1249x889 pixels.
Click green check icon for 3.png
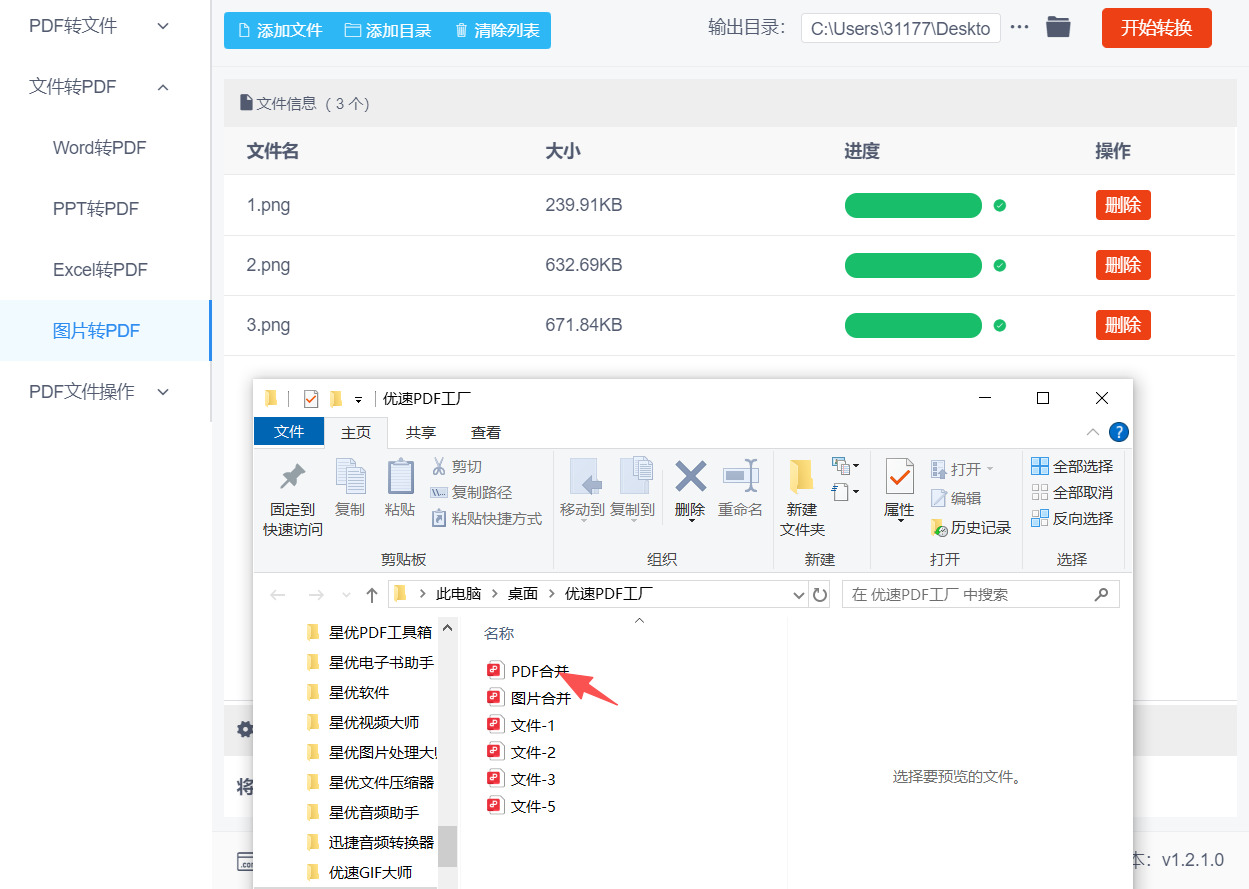(x=1000, y=325)
